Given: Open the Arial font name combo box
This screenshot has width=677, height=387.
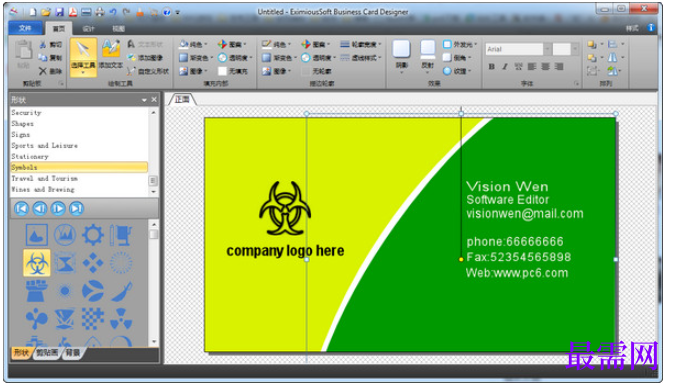Looking at the screenshot, I should (x=518, y=49).
